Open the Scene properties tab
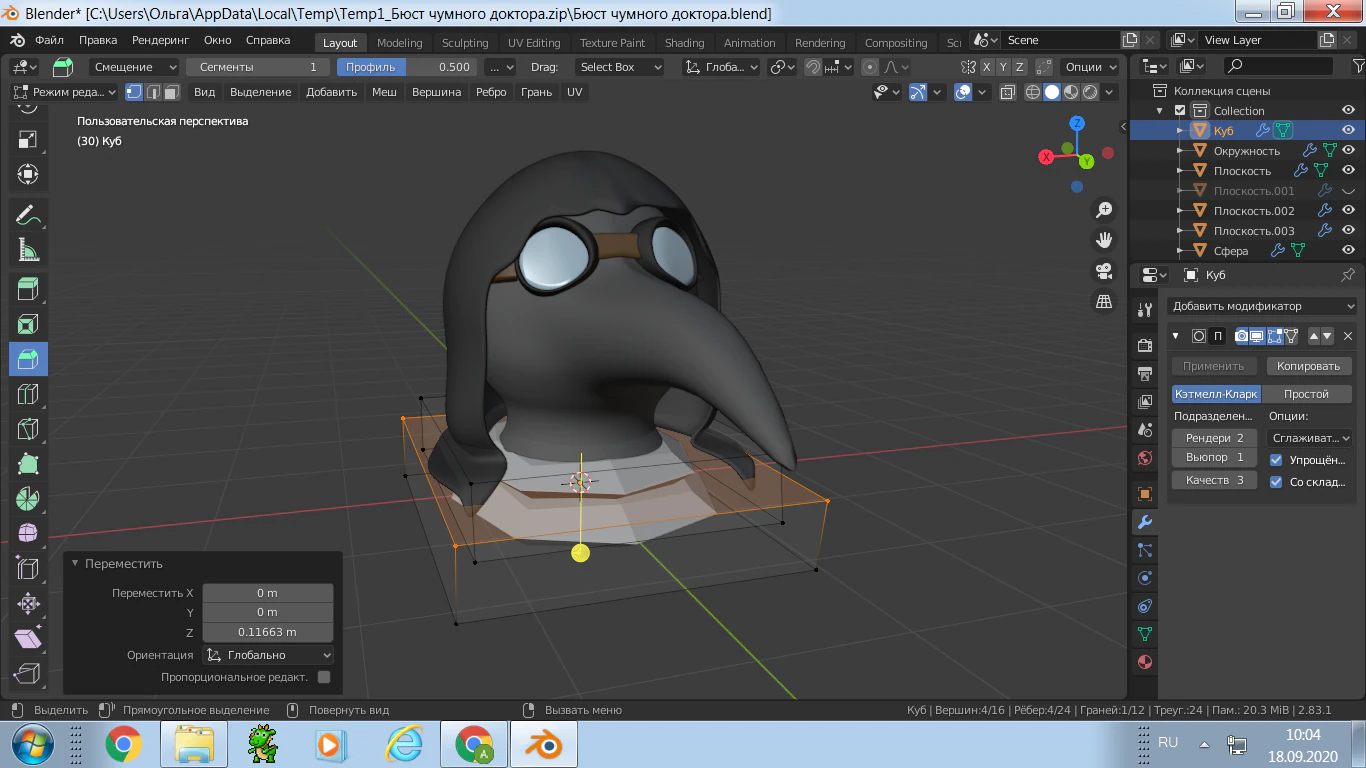The image size is (1366, 768). [x=1145, y=430]
